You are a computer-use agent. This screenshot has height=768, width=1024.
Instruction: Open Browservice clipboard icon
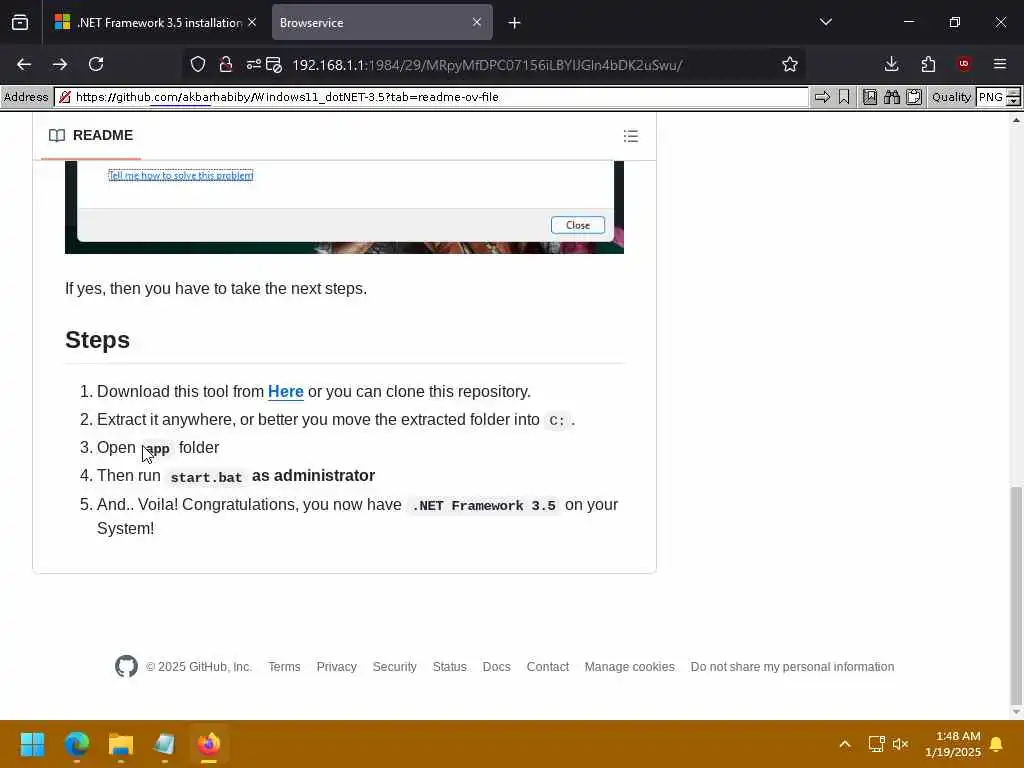(914, 97)
